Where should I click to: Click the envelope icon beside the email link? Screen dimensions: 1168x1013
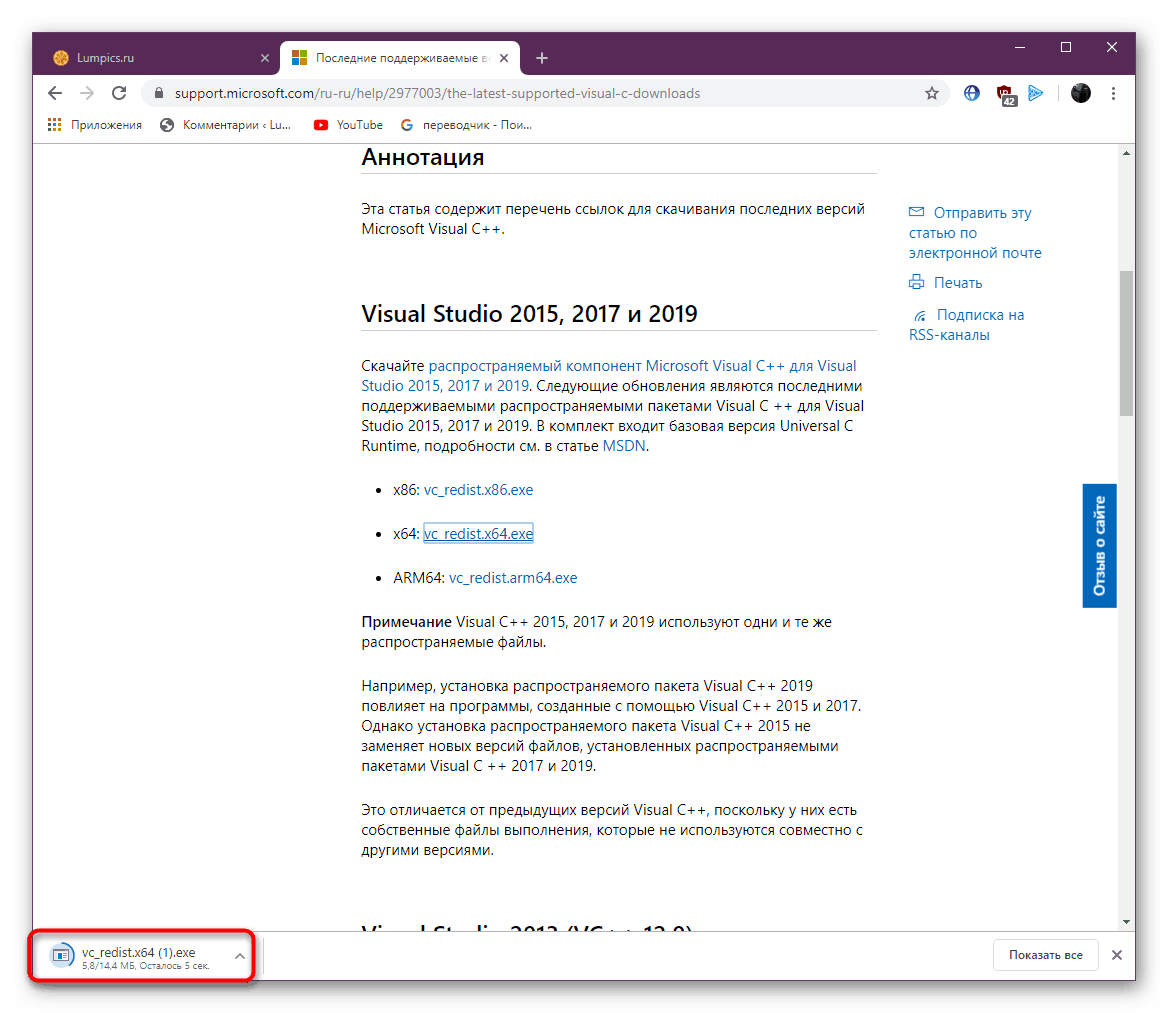click(x=916, y=212)
